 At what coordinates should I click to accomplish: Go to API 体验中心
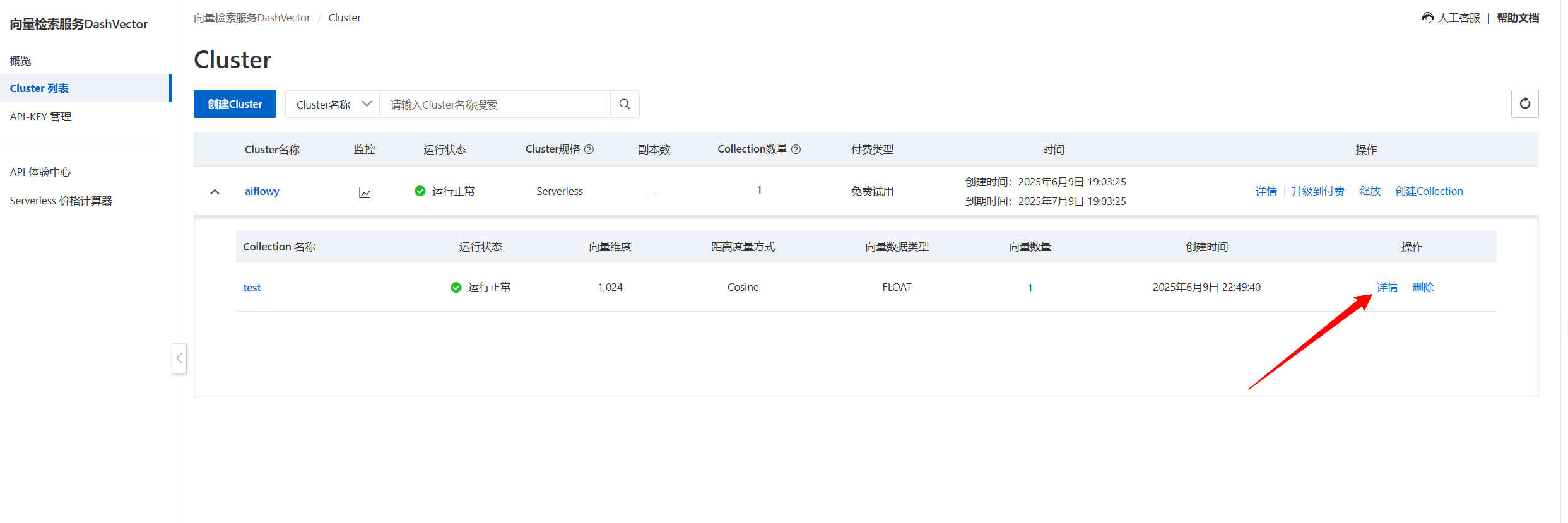pos(40,172)
